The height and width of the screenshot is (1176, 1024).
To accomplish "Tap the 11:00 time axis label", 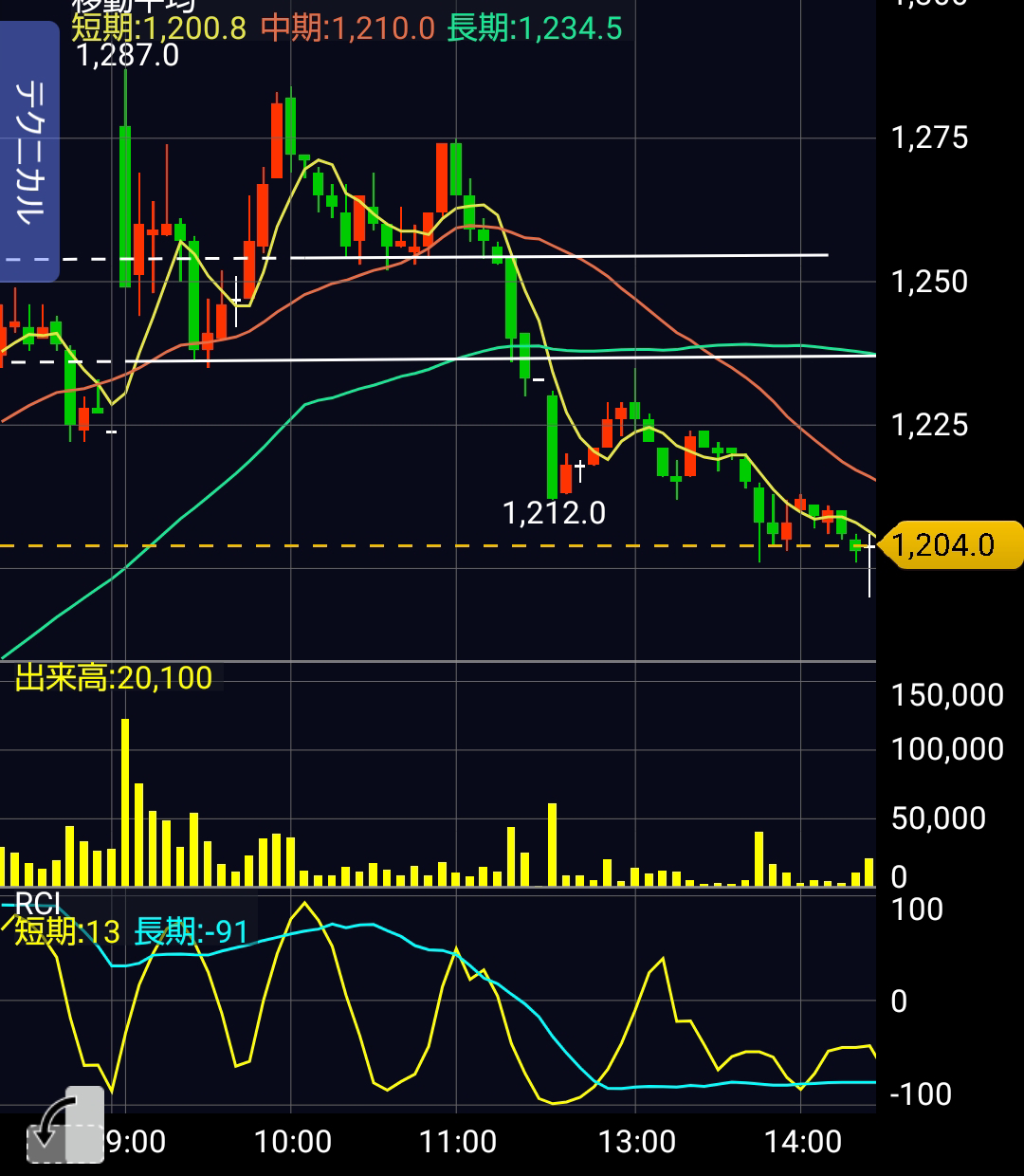I will pyautogui.click(x=458, y=1141).
